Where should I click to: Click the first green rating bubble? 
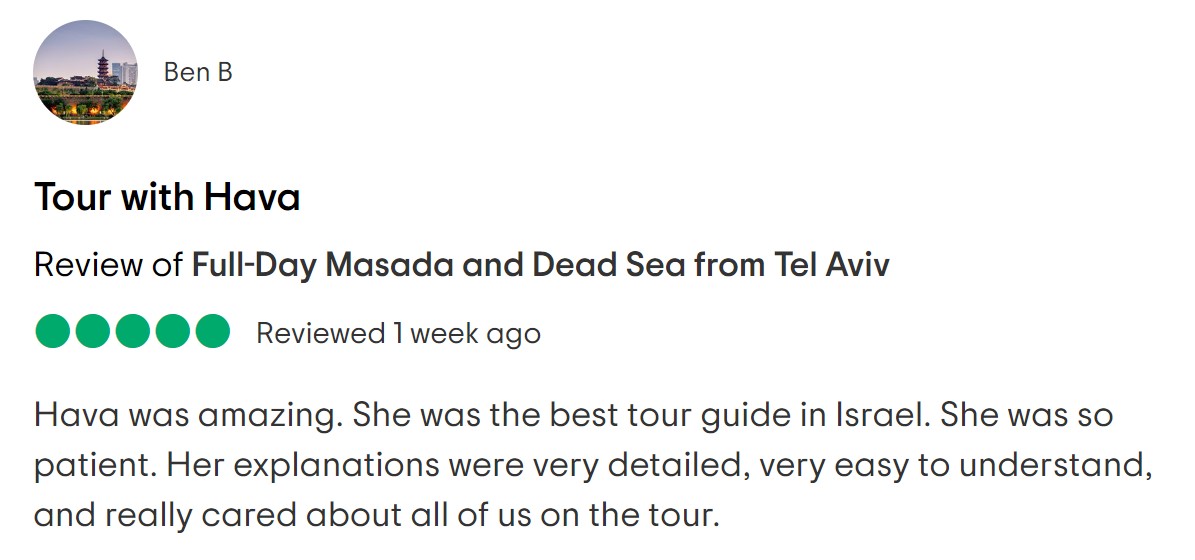[53, 331]
